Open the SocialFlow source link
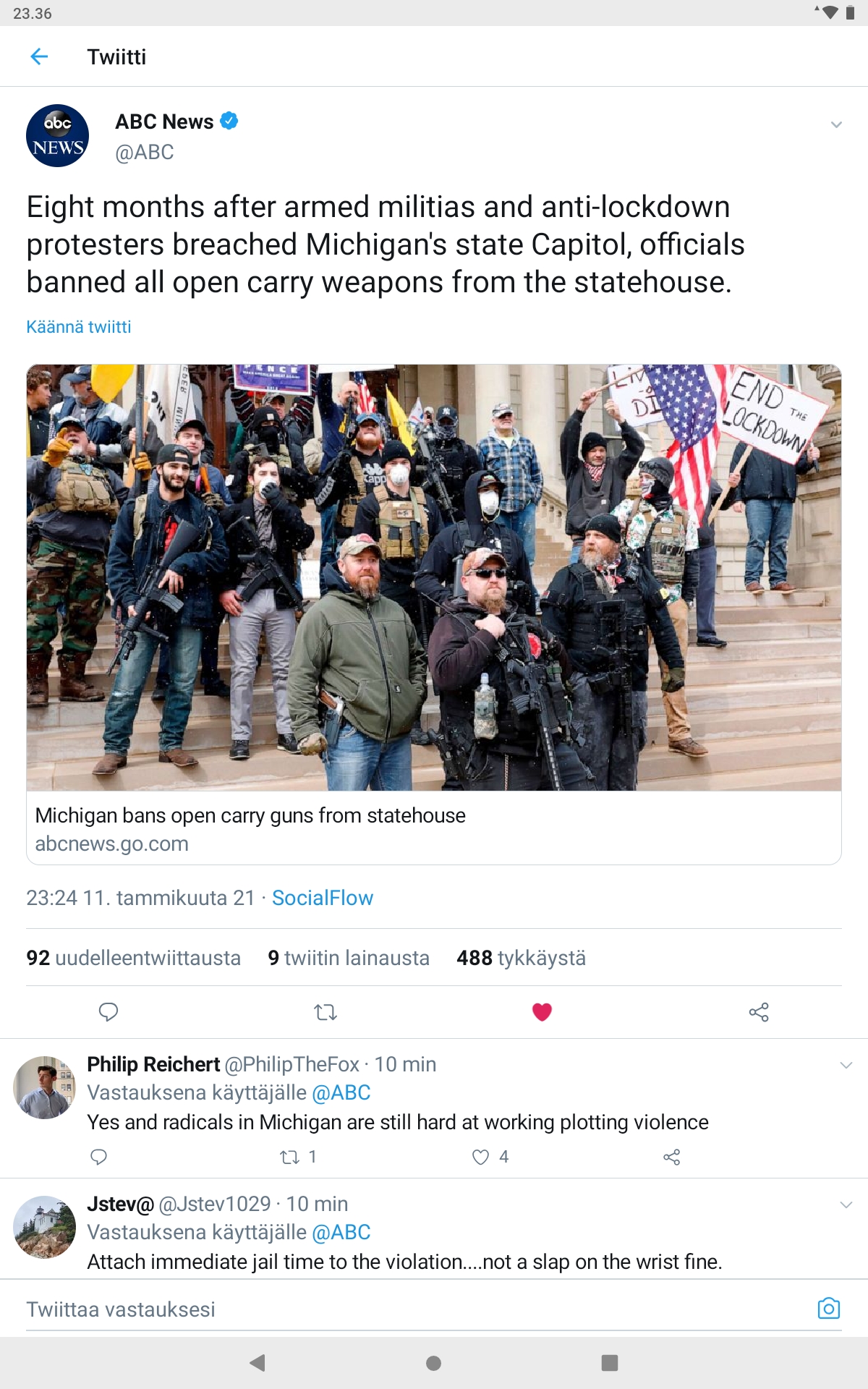Screen dimensions: 868x1389 pos(323,898)
